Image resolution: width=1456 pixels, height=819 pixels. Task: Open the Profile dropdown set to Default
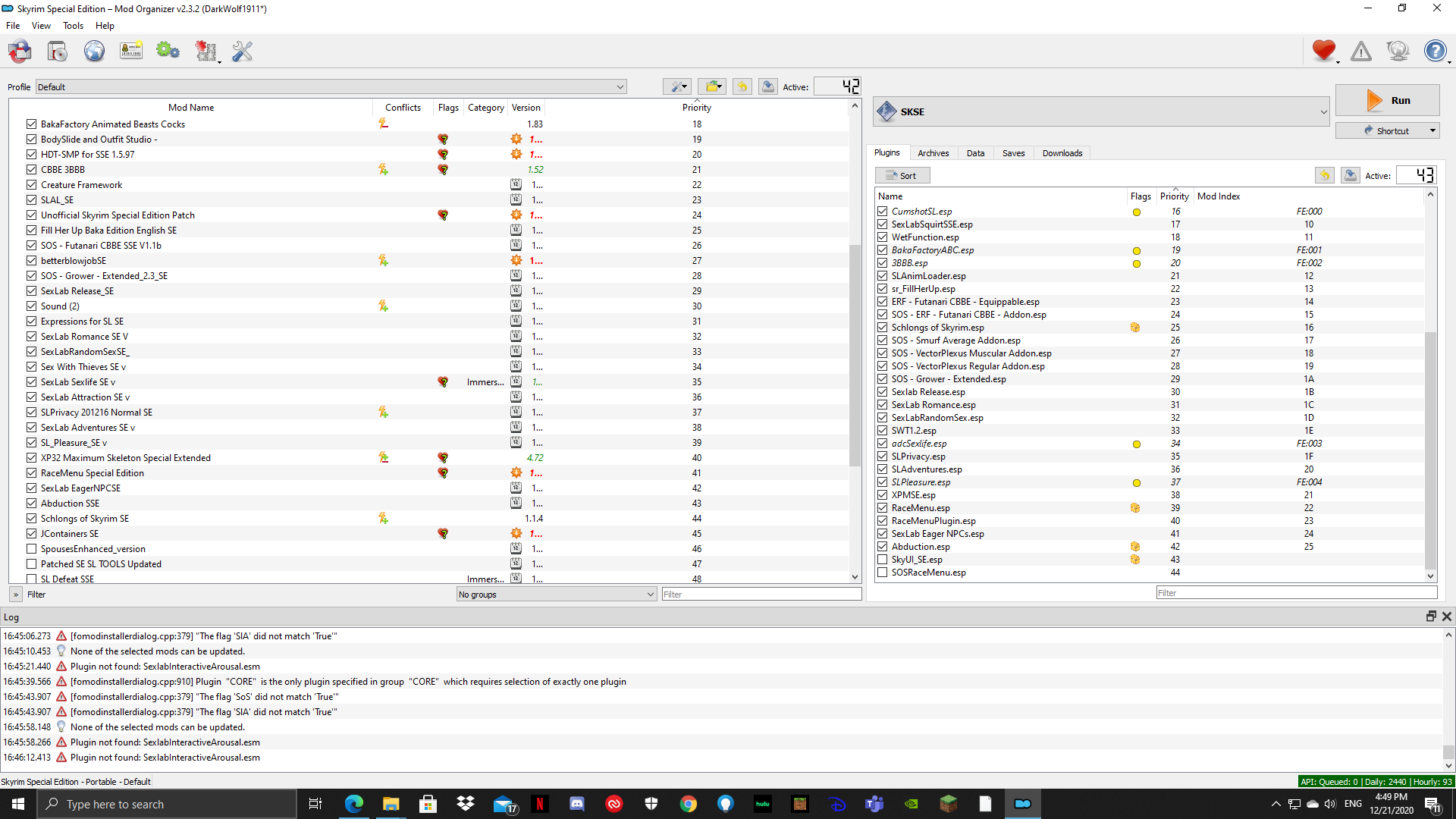(331, 86)
